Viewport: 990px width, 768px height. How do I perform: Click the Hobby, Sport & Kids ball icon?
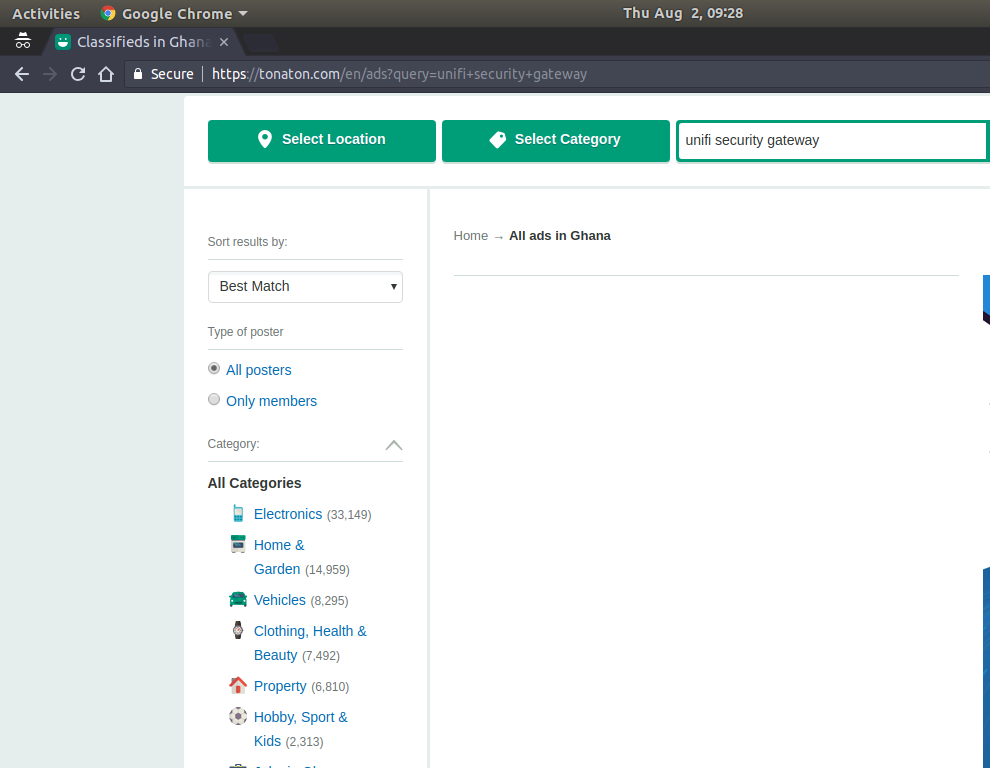(238, 717)
